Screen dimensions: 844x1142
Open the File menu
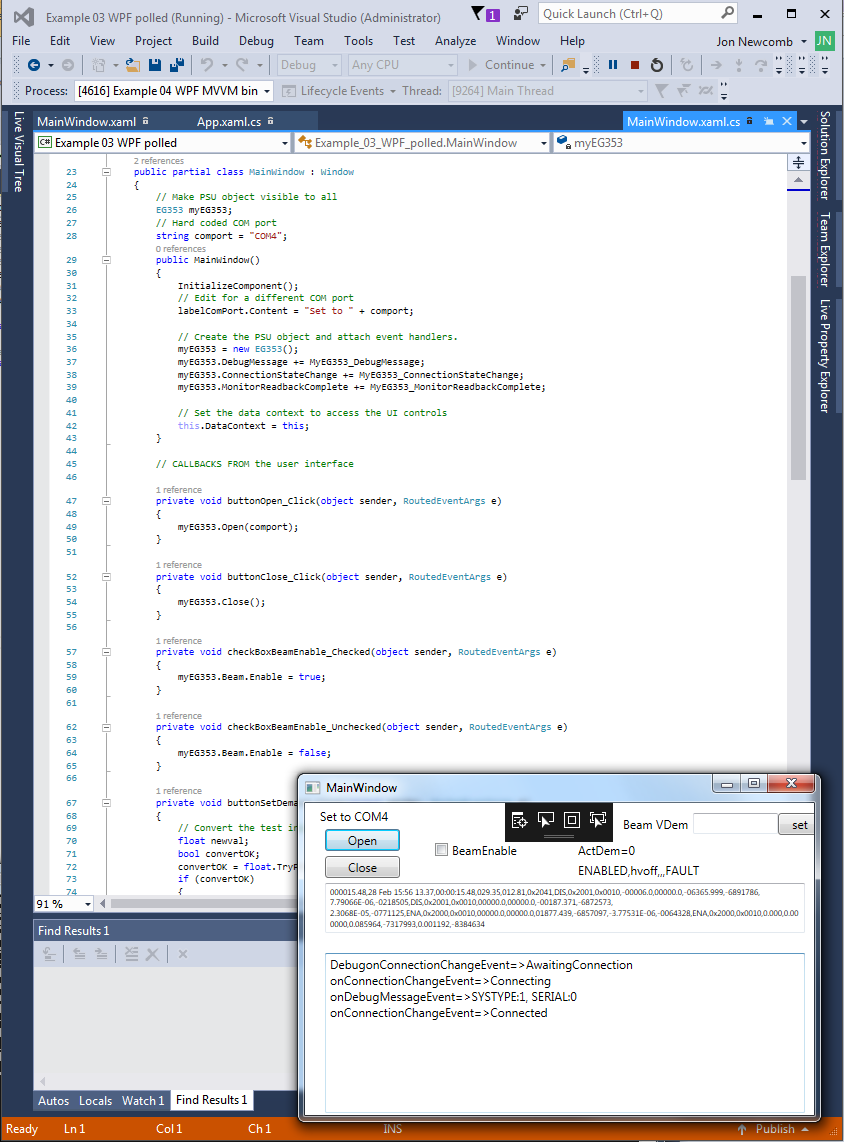pos(21,41)
